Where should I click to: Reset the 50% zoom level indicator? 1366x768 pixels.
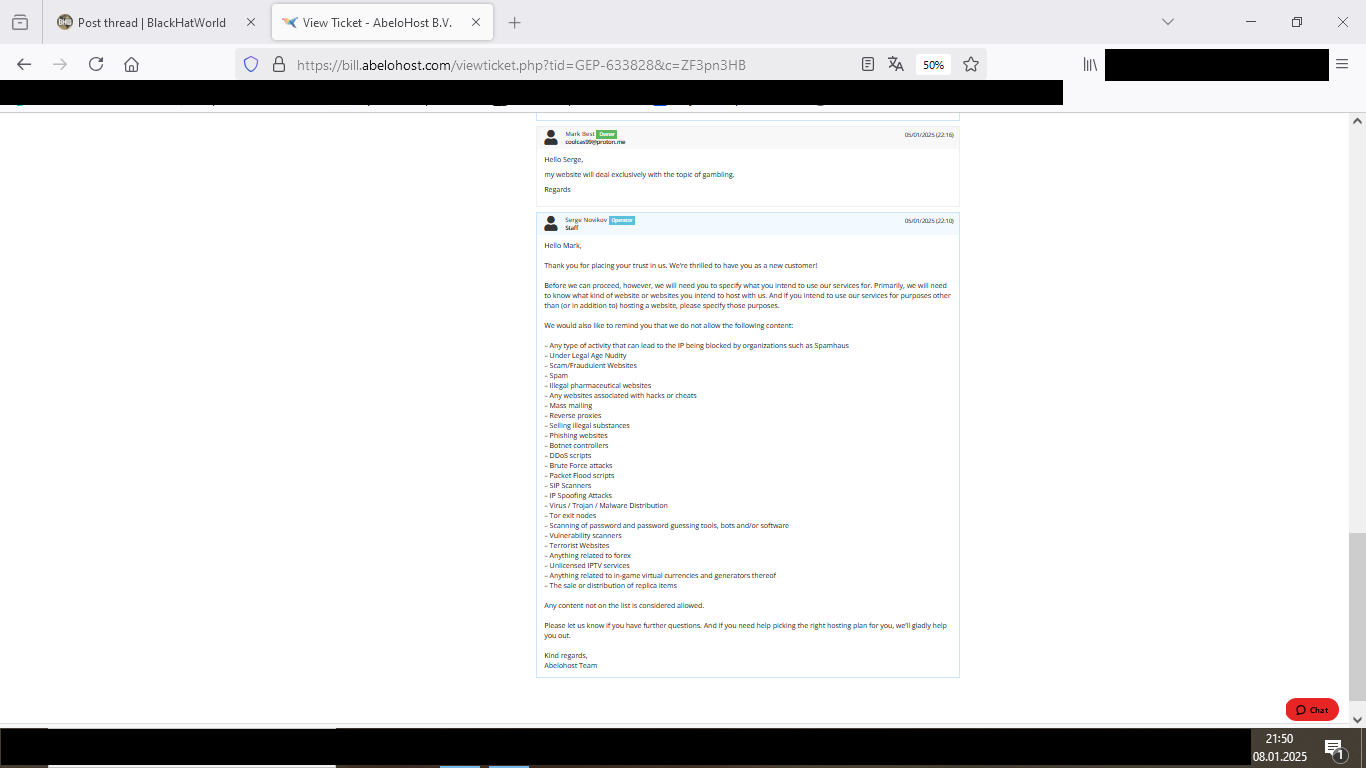point(933,64)
